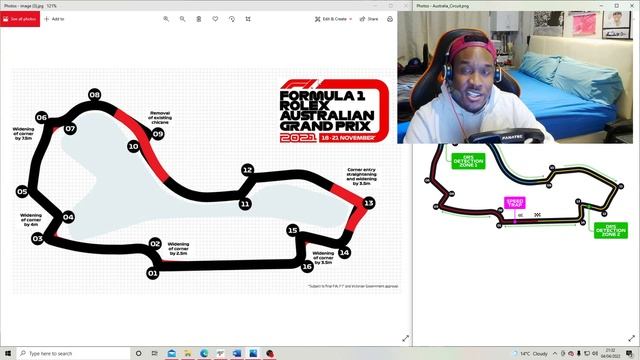Screen dimensions: 640x360
Task: Open Microsoft Word from taskbar
Action: pyautogui.click(x=237, y=353)
